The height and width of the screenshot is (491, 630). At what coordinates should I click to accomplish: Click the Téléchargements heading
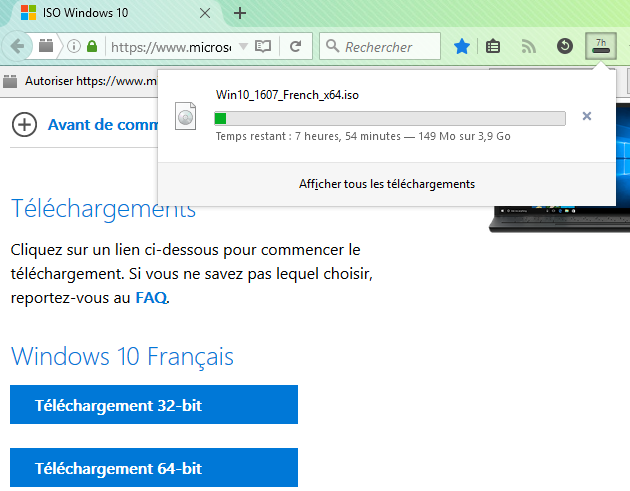103,209
